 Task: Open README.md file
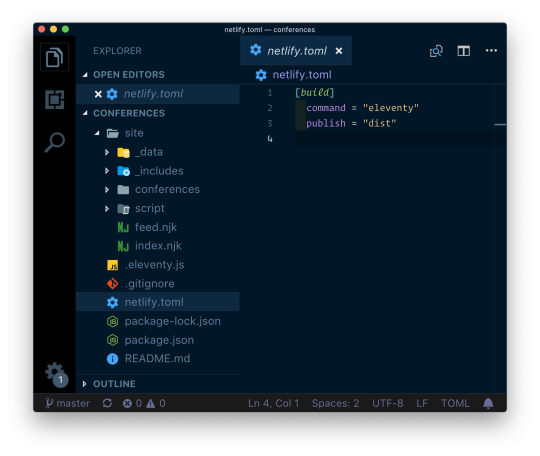158,359
